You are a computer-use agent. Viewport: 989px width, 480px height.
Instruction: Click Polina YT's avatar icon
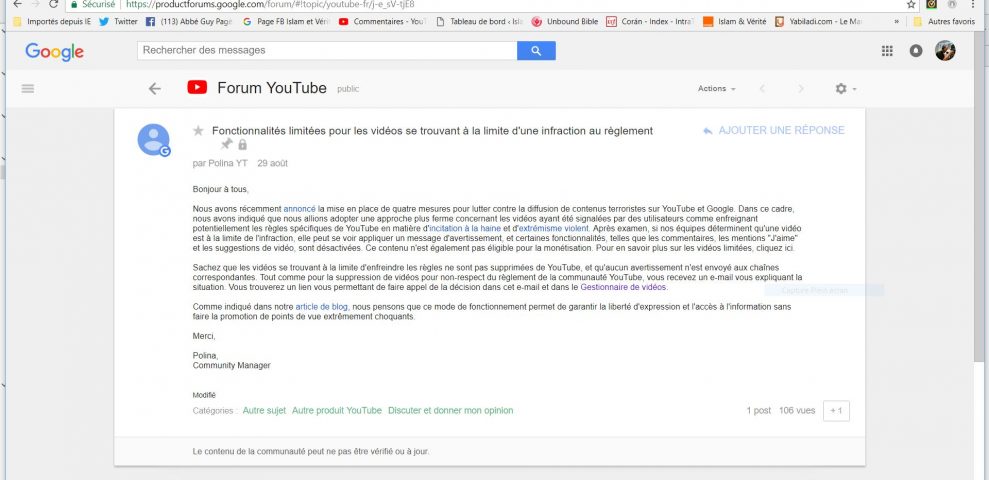click(x=154, y=139)
